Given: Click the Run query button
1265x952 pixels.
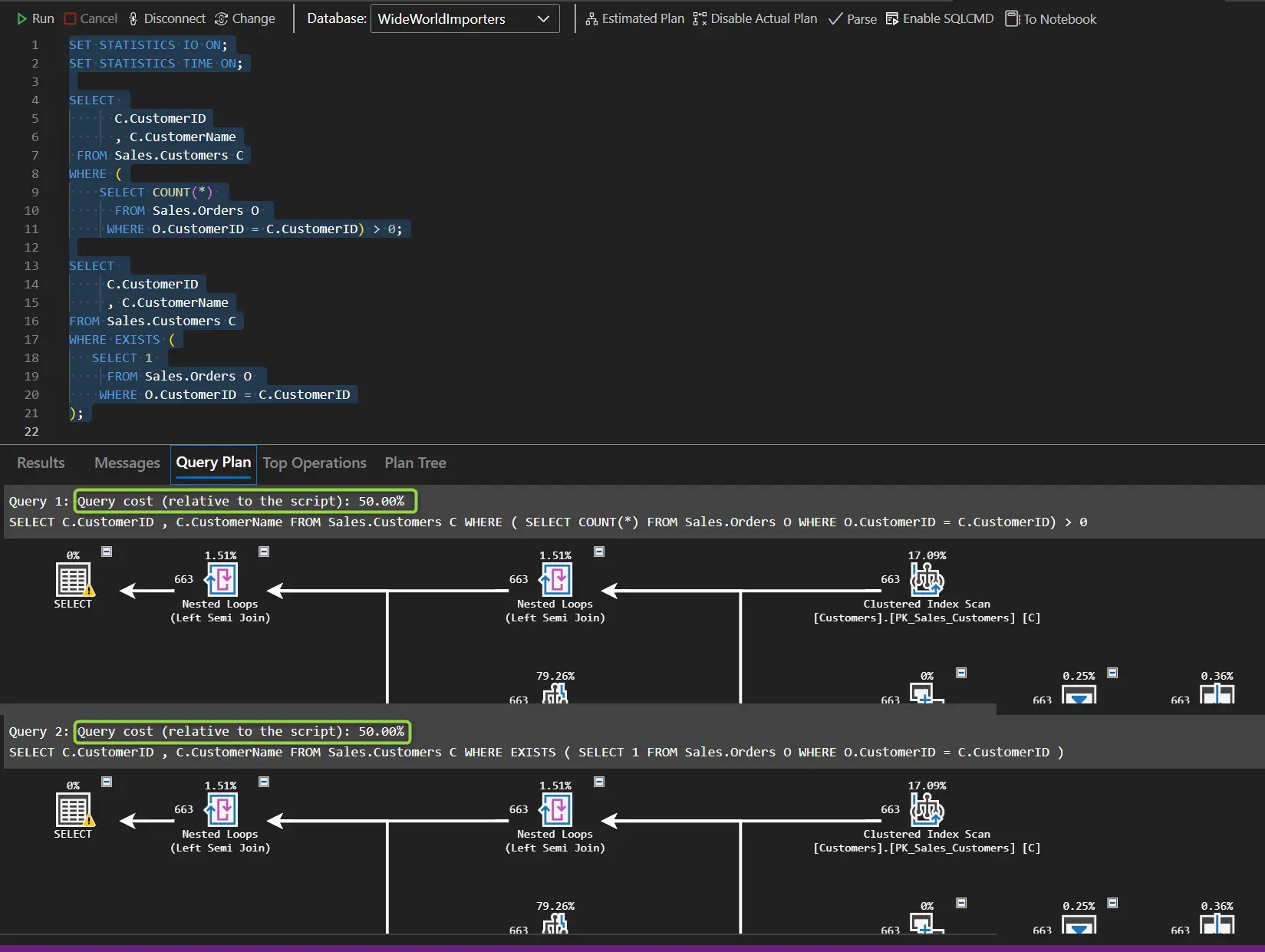Looking at the screenshot, I should click(35, 18).
